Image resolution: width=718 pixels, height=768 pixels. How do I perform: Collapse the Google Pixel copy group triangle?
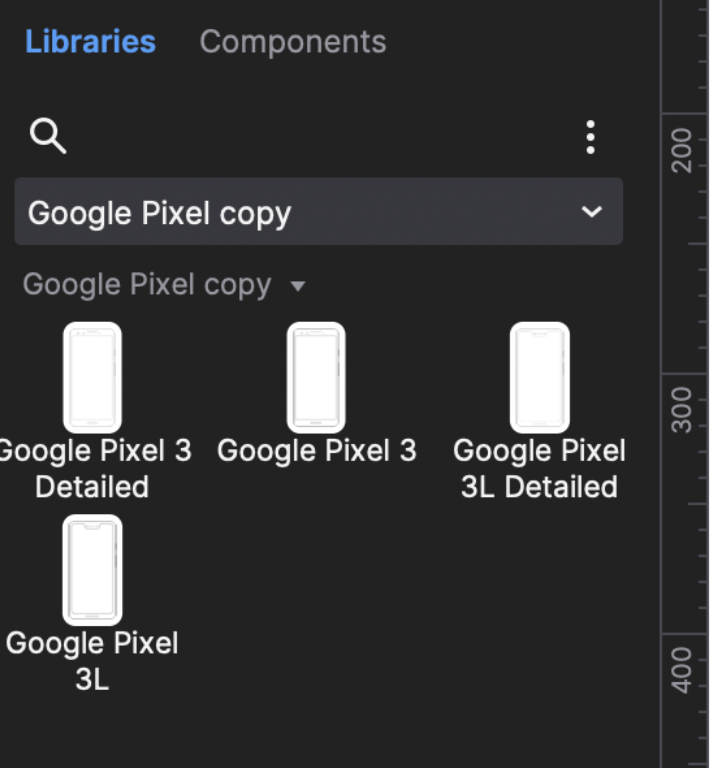pos(297,286)
